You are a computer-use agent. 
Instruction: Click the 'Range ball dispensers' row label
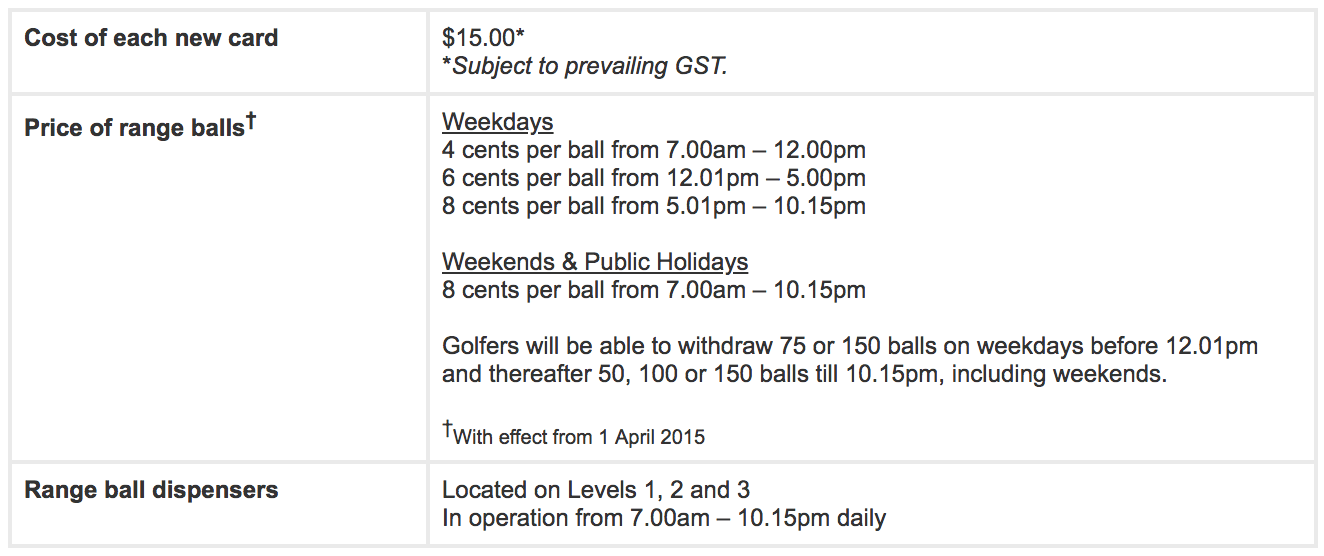pos(151,490)
